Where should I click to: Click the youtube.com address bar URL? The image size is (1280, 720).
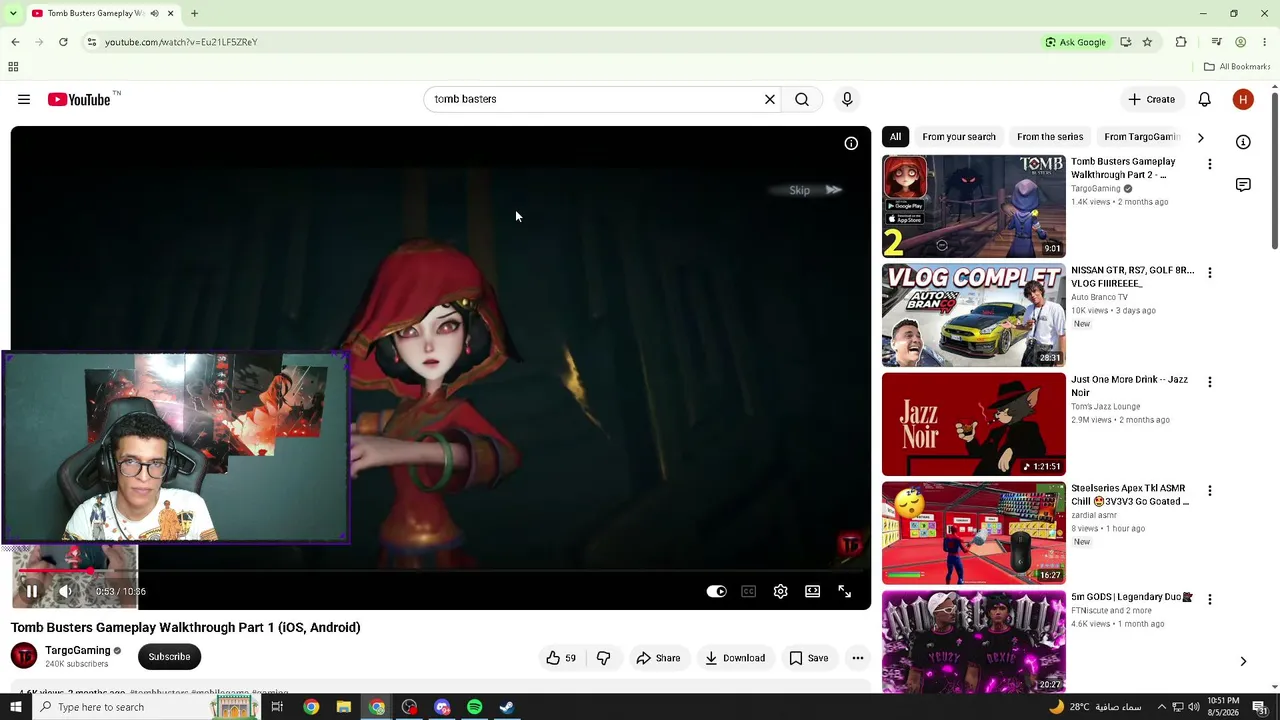[181, 42]
